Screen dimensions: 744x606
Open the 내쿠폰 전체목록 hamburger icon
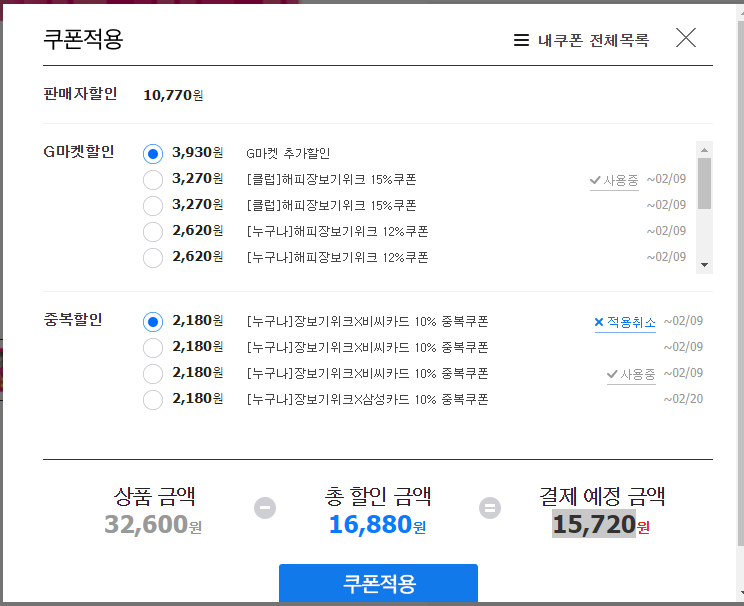click(521, 40)
